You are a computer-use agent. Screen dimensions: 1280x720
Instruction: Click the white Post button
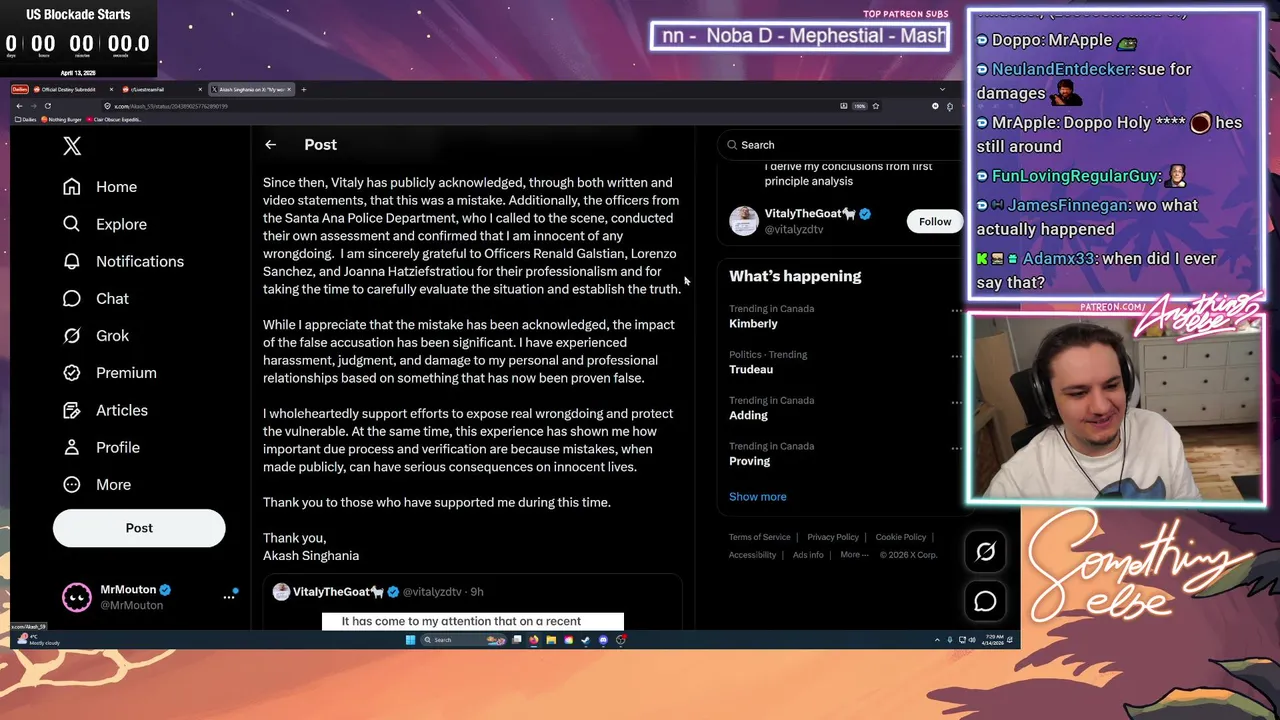(x=139, y=528)
